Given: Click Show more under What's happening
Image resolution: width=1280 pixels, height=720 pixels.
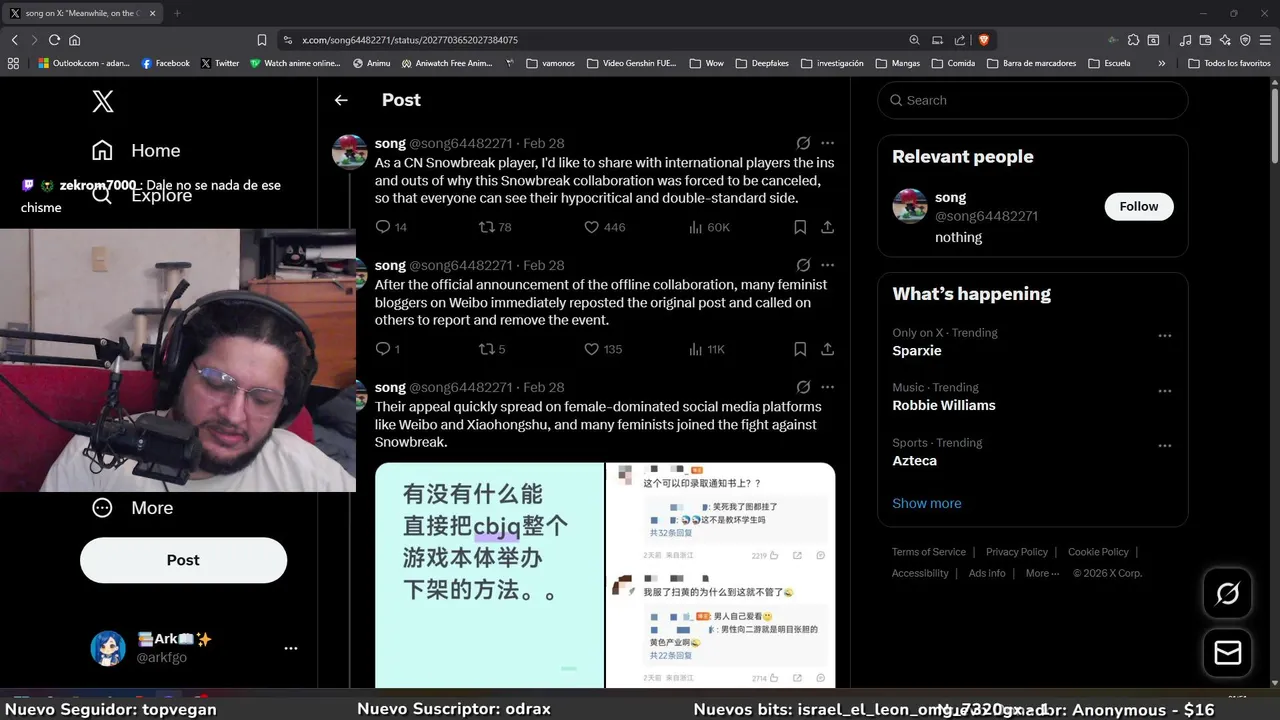Looking at the screenshot, I should pyautogui.click(x=926, y=503).
